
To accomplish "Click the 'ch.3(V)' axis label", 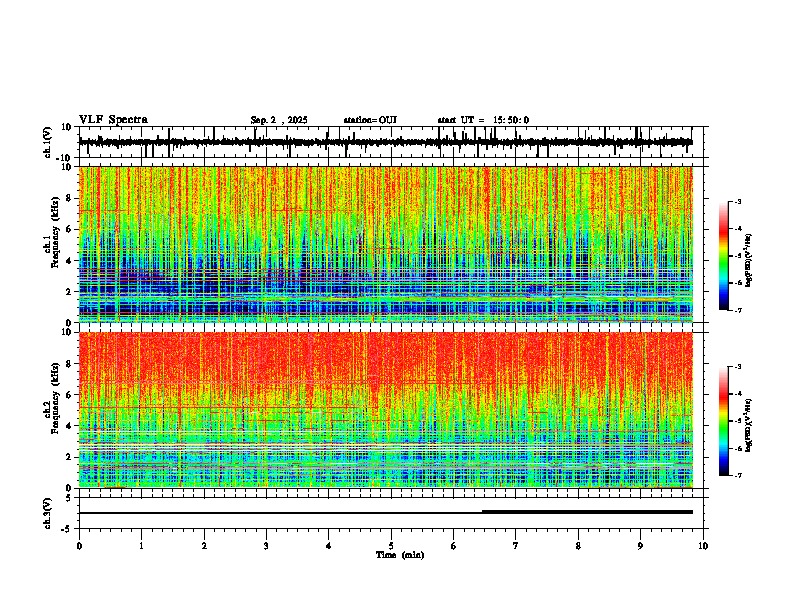I will point(48,513).
